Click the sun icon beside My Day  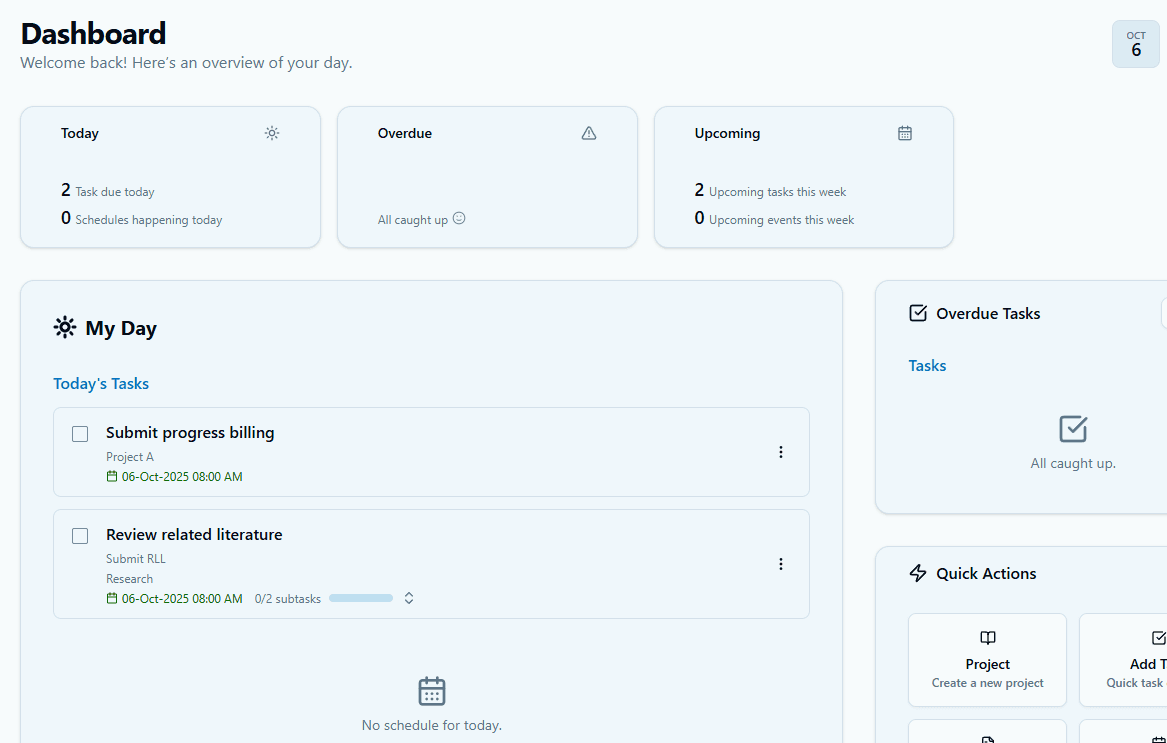65,328
